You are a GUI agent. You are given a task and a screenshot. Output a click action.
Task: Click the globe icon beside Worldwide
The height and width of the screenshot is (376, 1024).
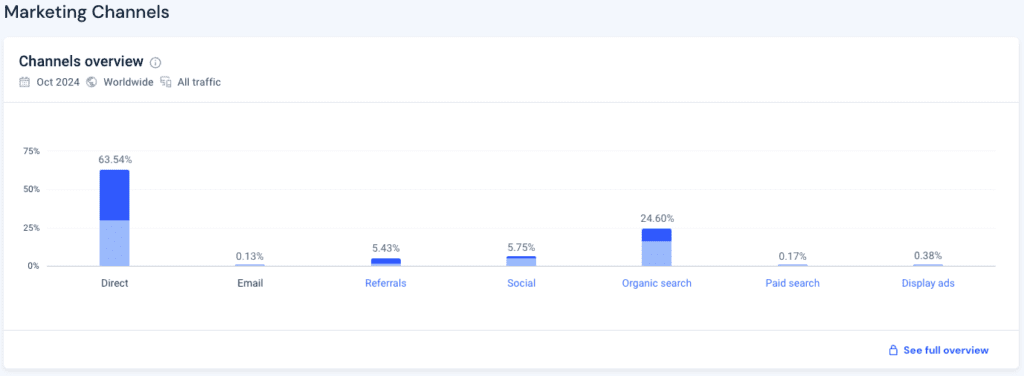pos(91,82)
